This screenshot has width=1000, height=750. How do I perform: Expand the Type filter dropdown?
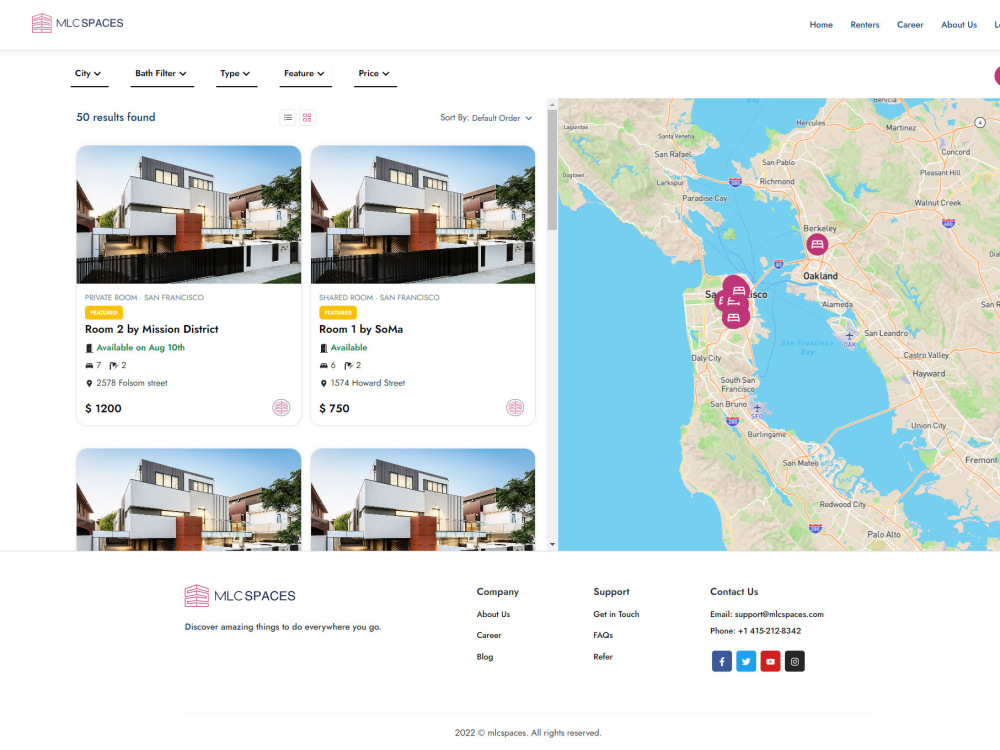tap(235, 73)
